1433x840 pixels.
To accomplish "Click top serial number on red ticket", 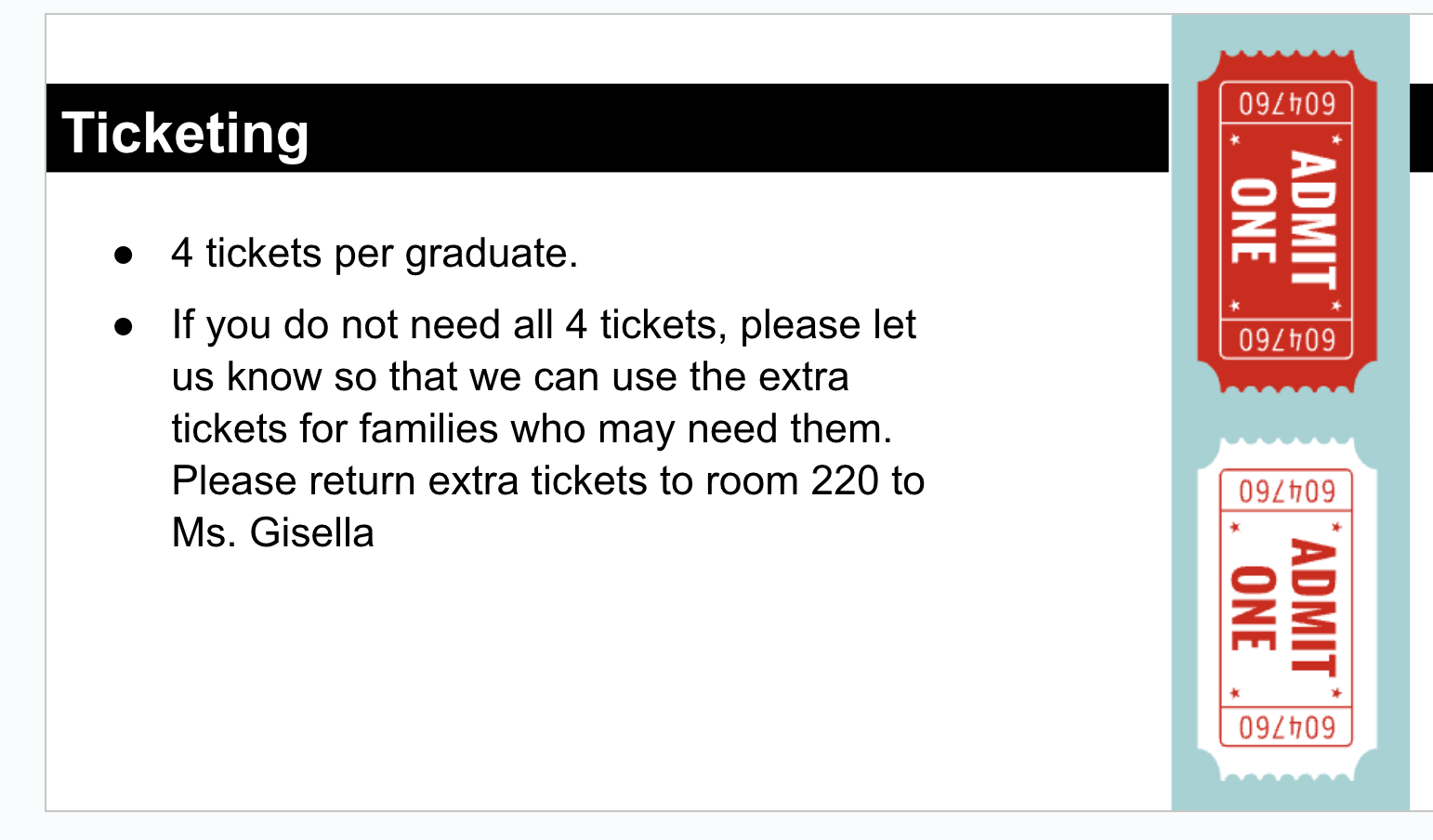I will tap(1286, 103).
